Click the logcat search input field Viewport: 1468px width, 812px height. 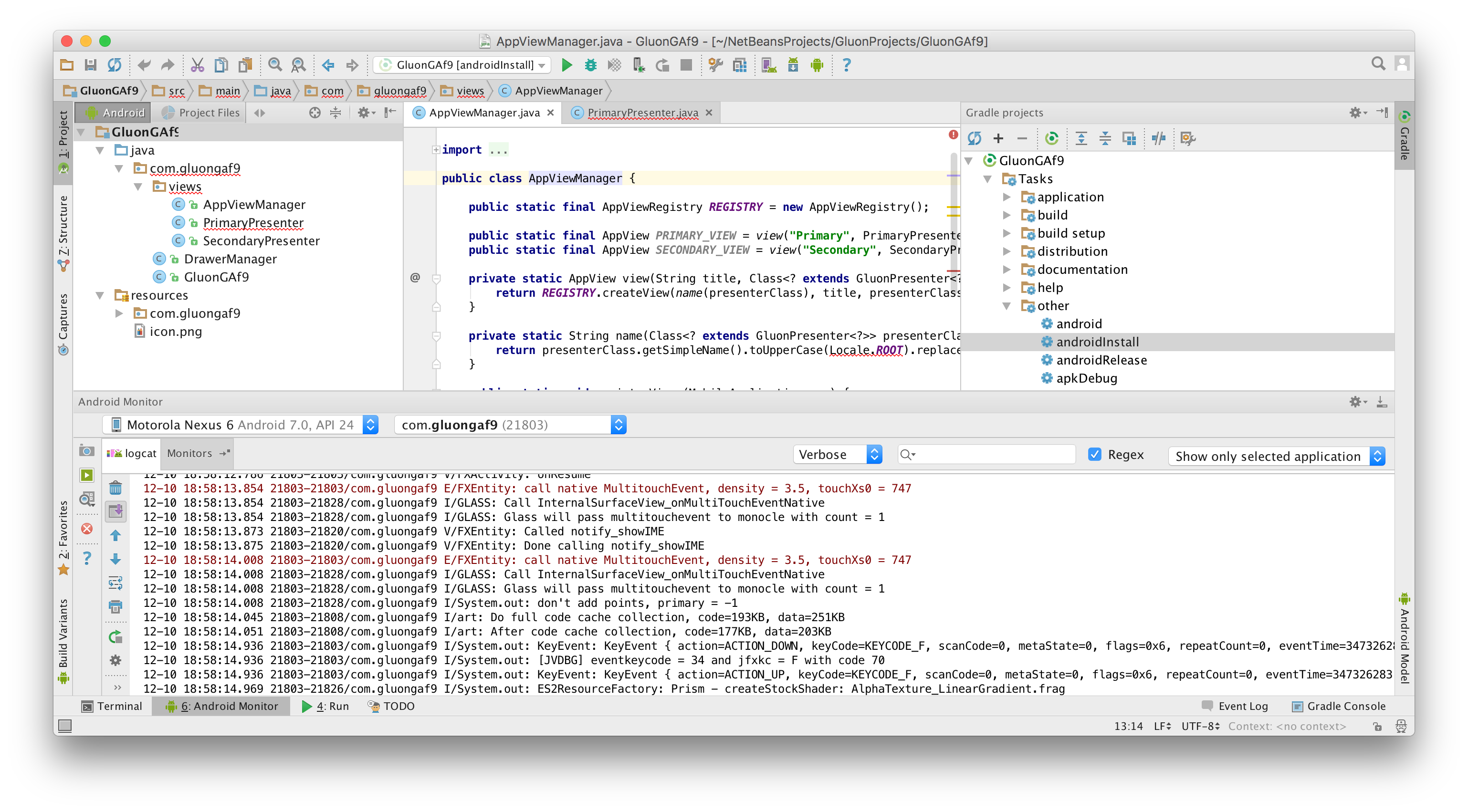point(992,454)
